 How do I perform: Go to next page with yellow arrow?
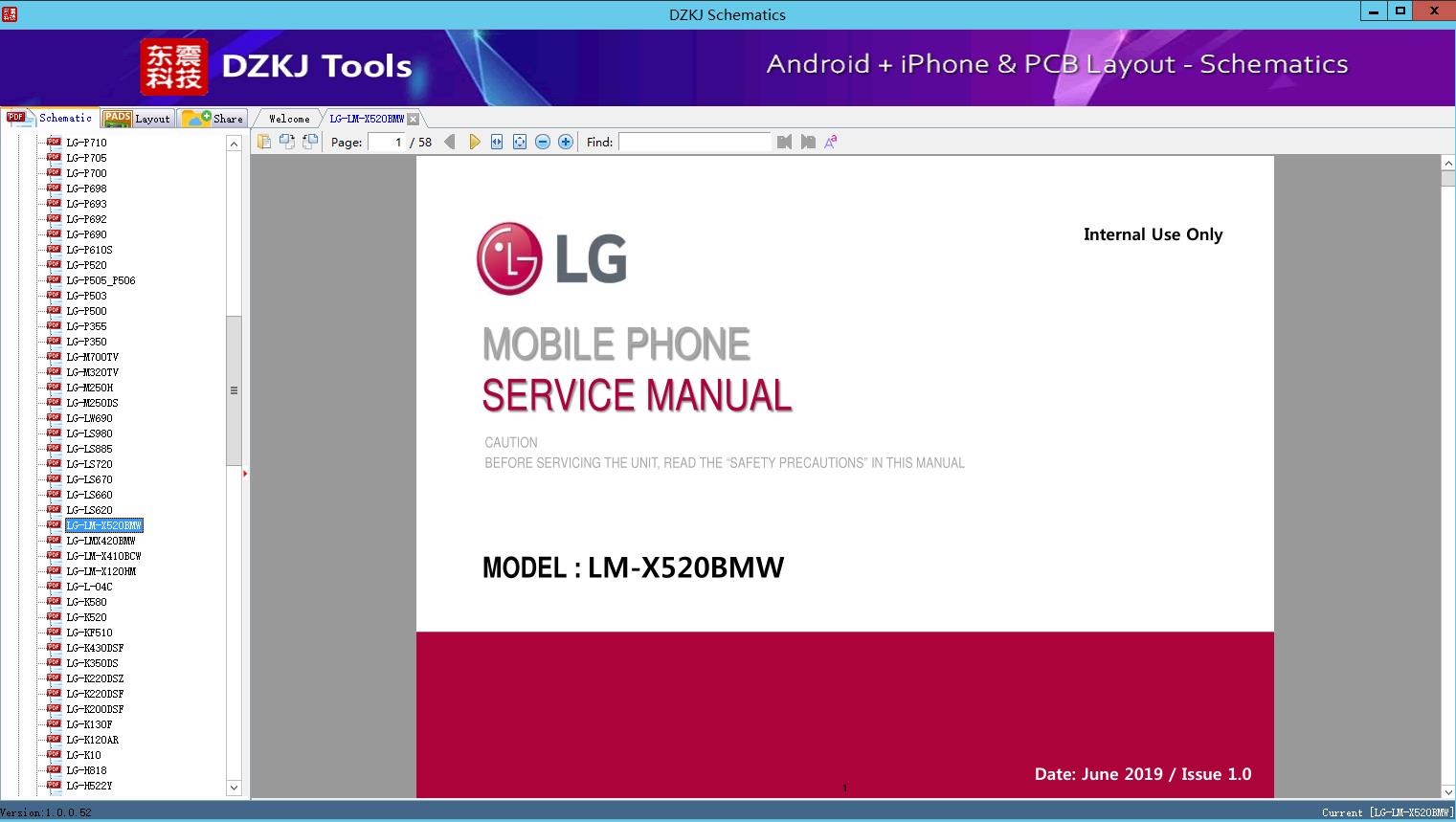(x=475, y=141)
